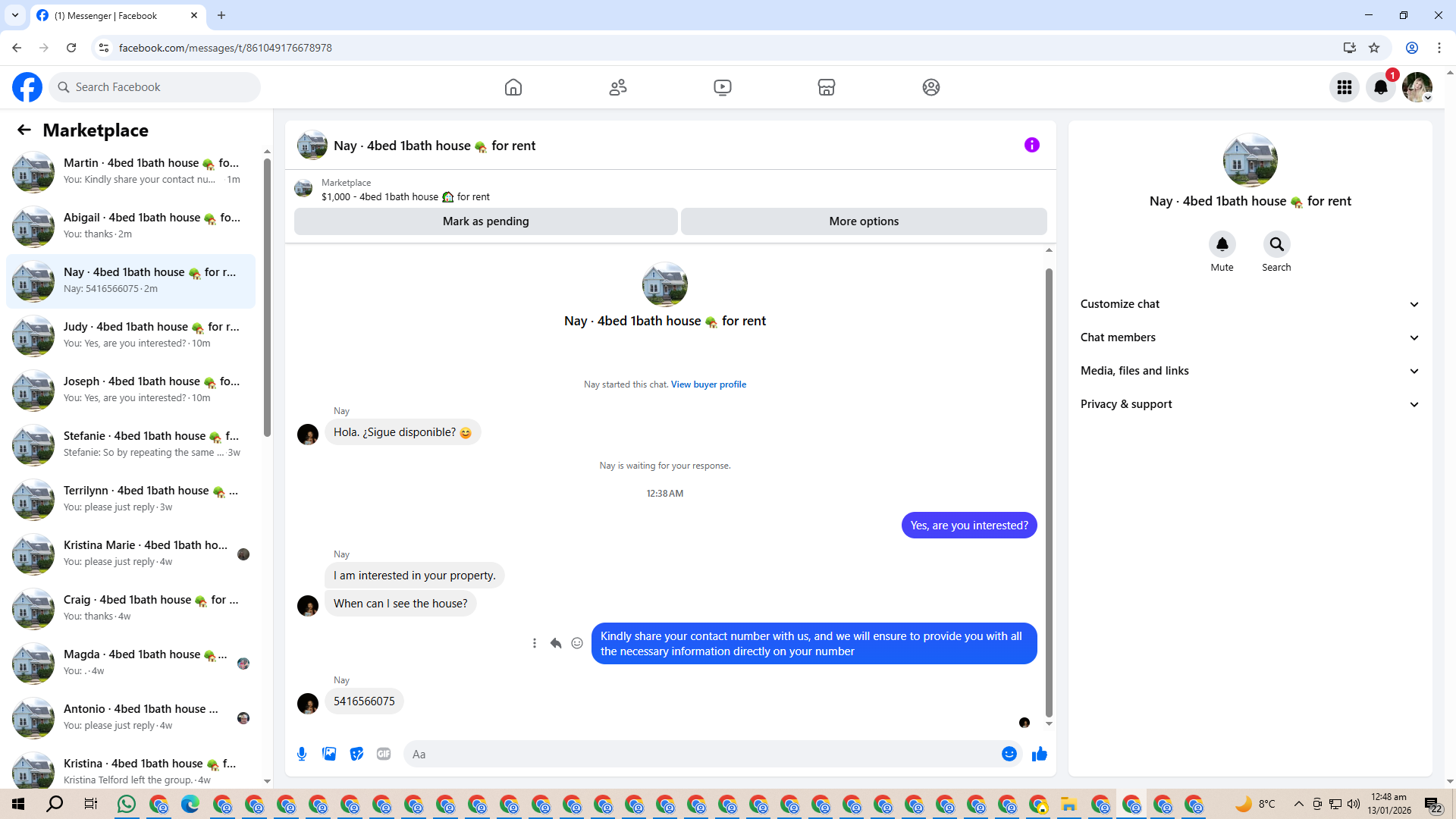Image resolution: width=1456 pixels, height=819 pixels.
Task: Open WhatsApp from Windows taskbar
Action: coord(127,804)
